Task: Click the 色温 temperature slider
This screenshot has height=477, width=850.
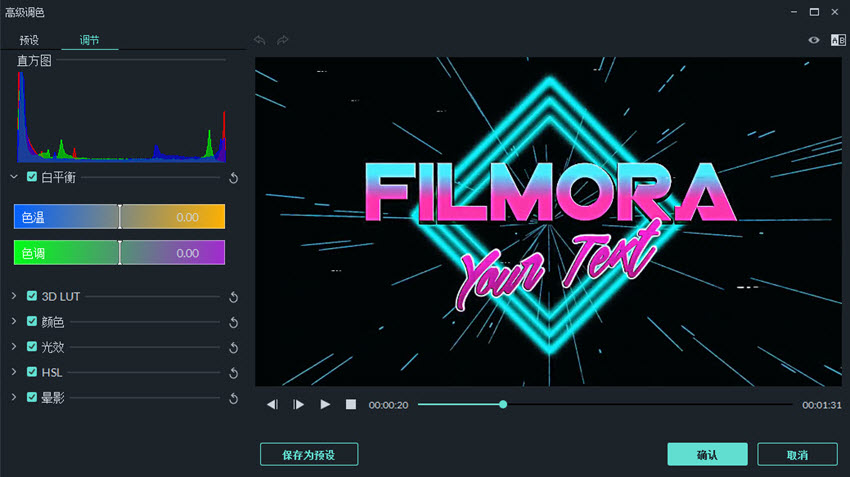Action: 119,216
